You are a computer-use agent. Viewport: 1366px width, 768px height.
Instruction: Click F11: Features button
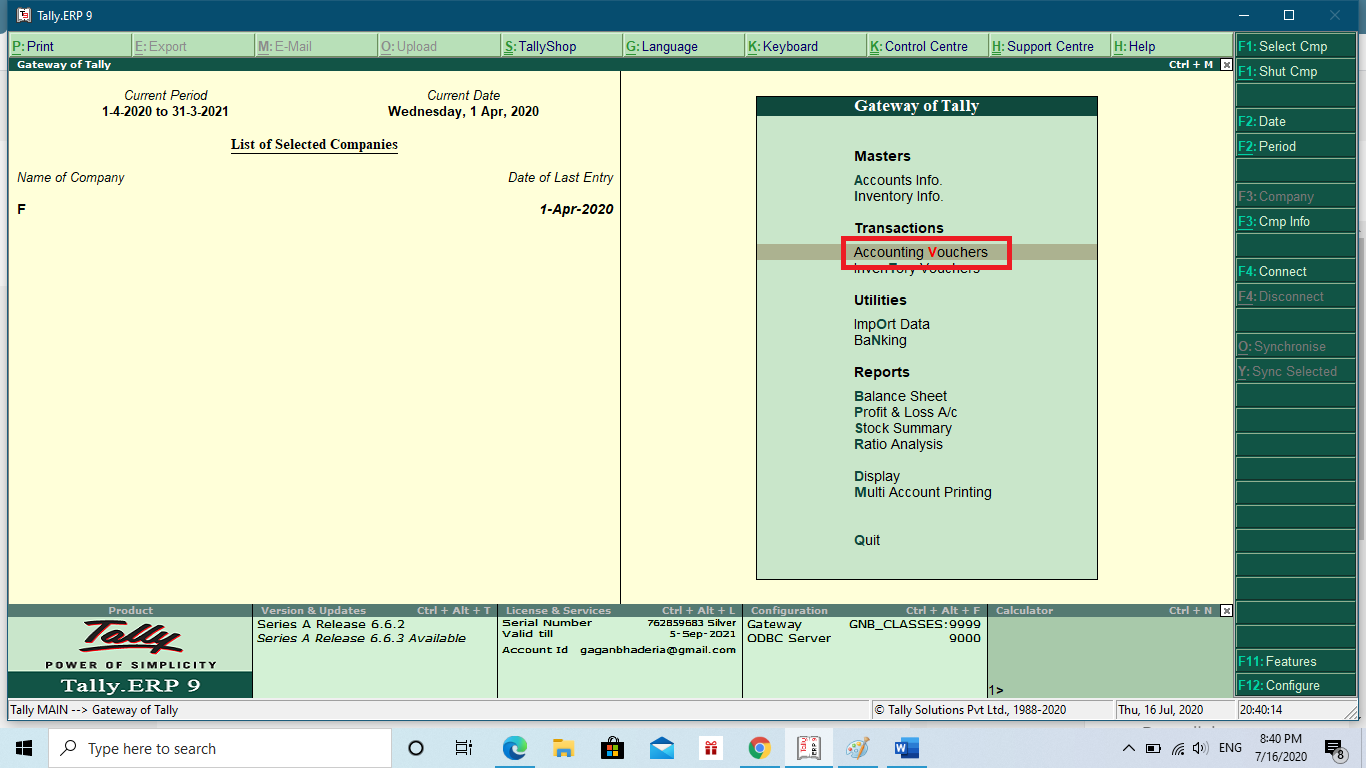tap(1296, 661)
